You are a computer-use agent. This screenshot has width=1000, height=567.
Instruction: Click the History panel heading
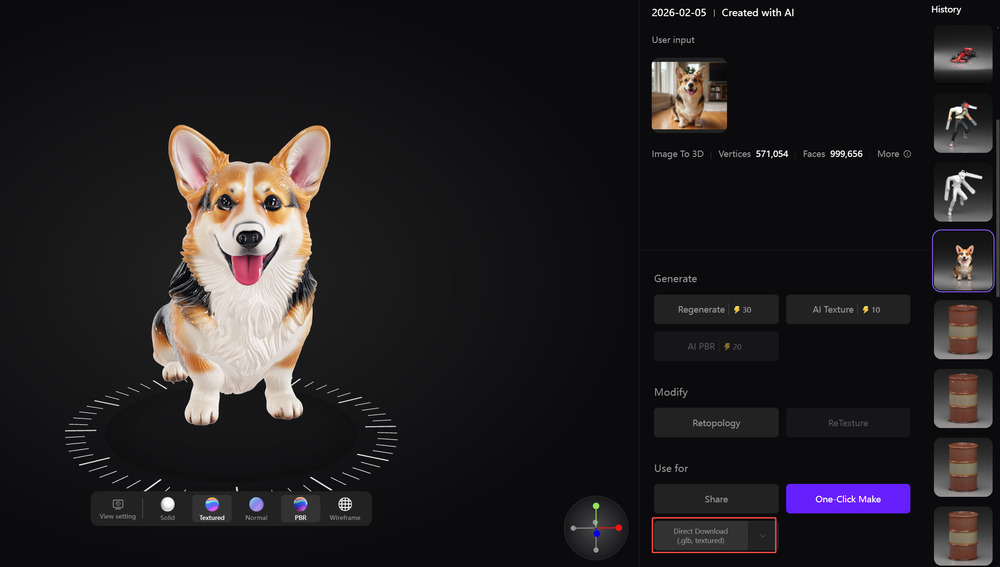[x=946, y=10]
